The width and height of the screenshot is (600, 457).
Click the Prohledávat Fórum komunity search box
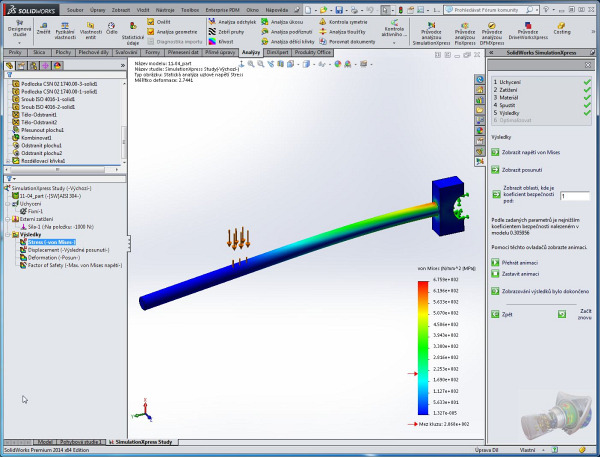click(x=489, y=10)
